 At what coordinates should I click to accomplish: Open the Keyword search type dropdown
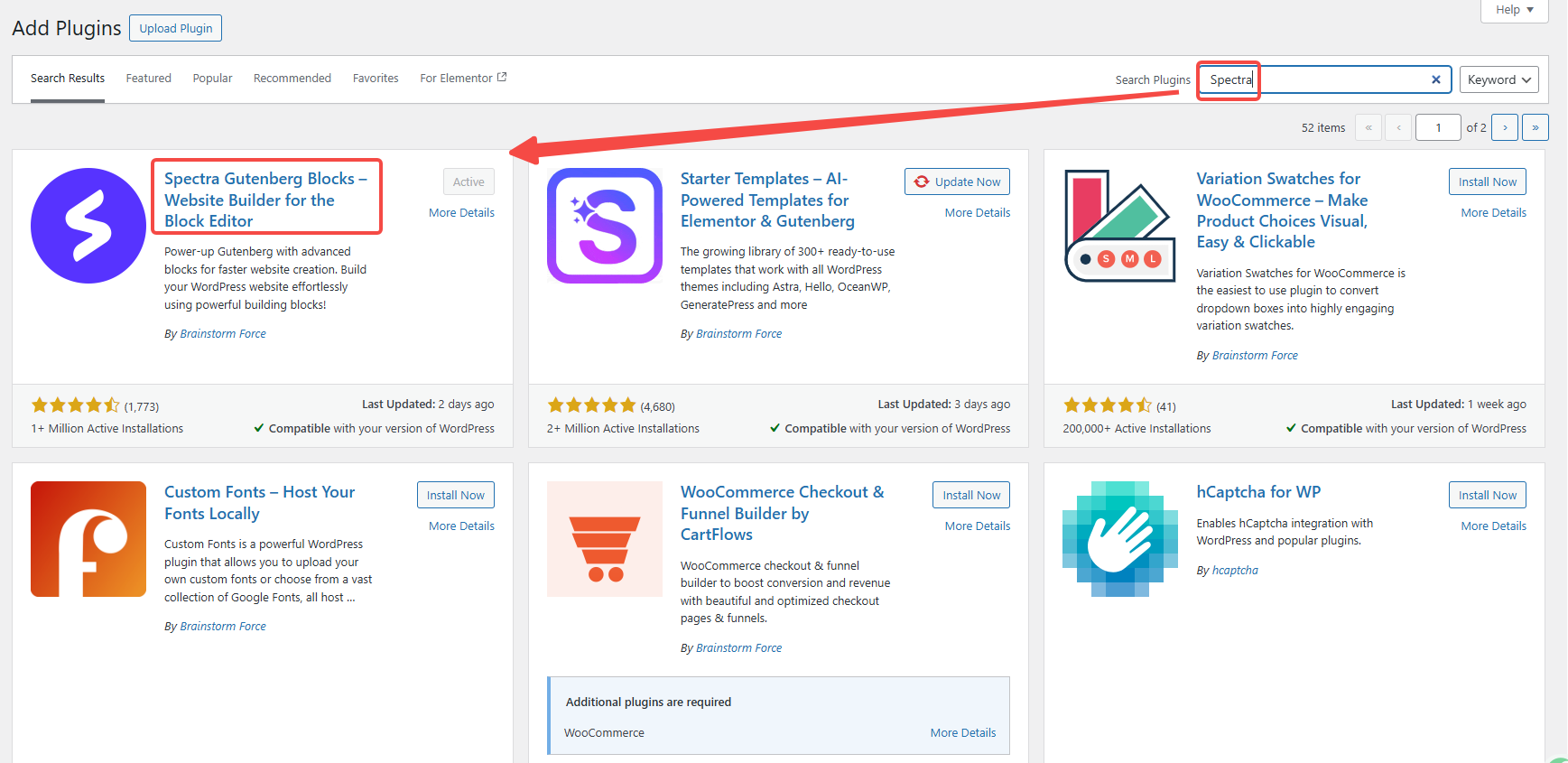[1499, 79]
